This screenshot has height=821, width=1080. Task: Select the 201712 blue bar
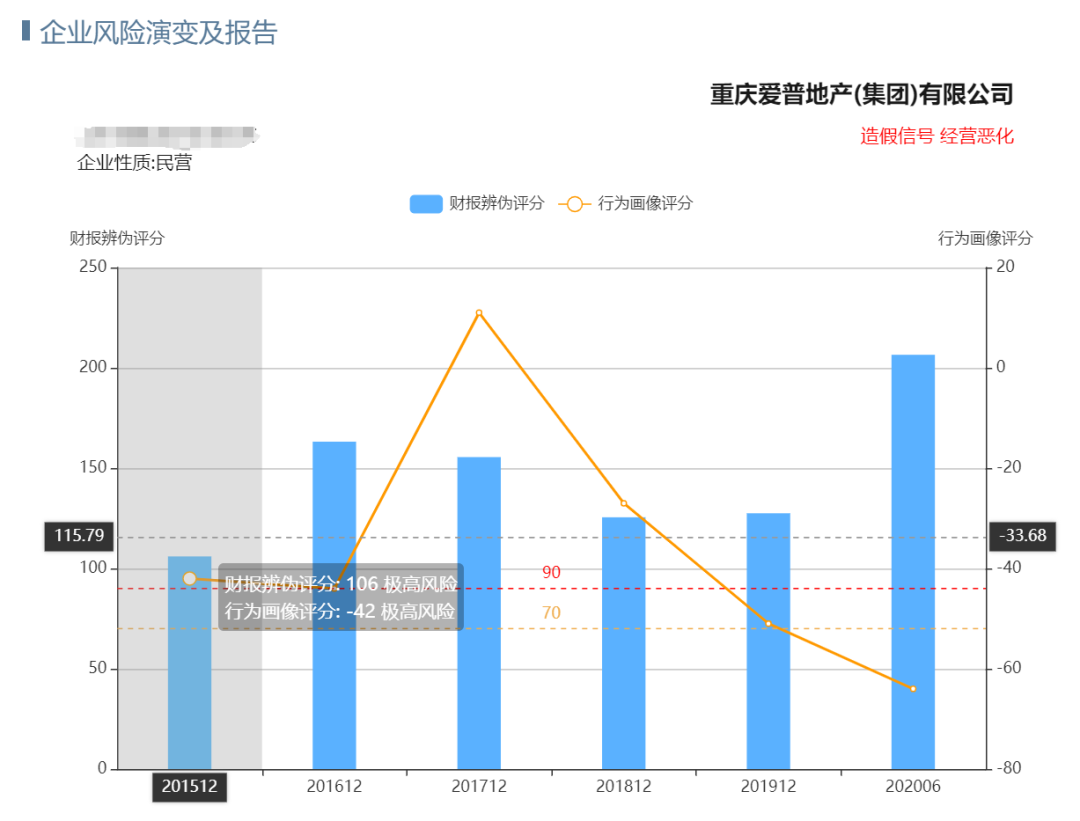(479, 613)
